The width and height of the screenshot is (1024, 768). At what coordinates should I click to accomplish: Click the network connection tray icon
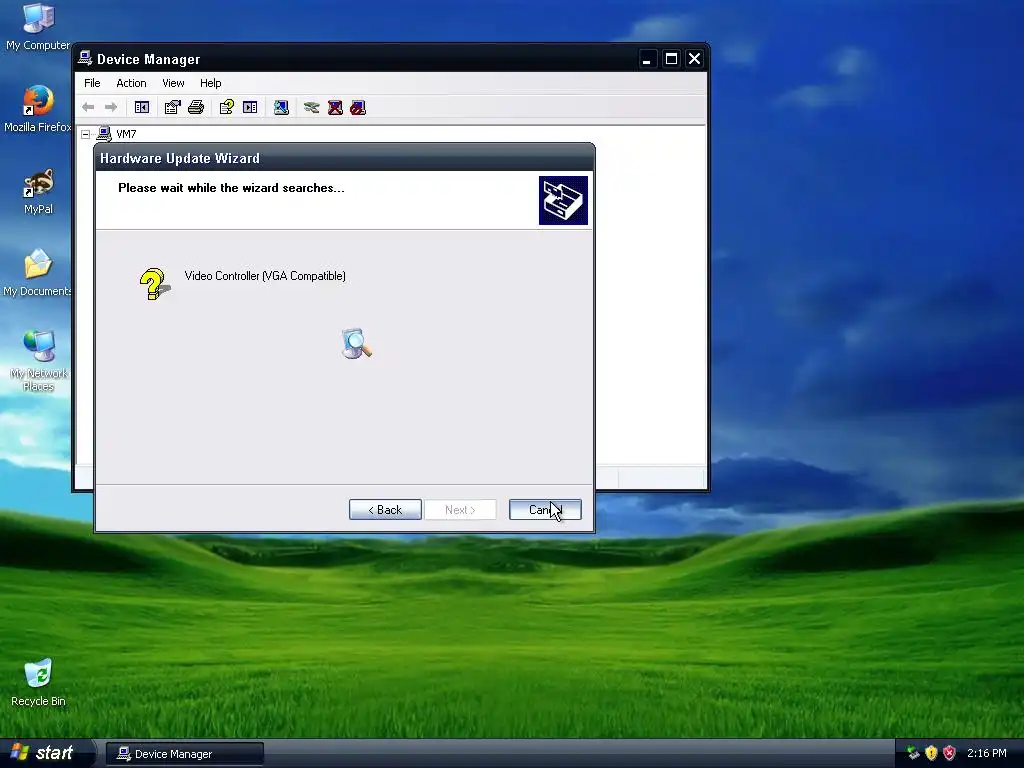coord(913,753)
